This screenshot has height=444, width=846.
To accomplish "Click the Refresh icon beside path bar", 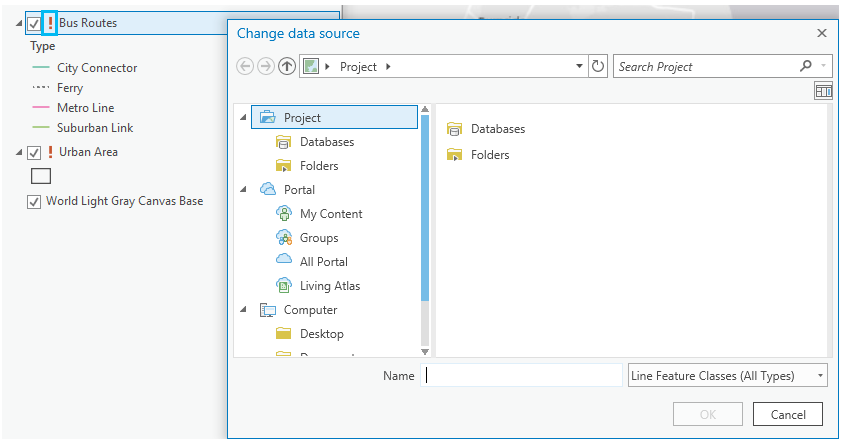I will pyautogui.click(x=598, y=67).
